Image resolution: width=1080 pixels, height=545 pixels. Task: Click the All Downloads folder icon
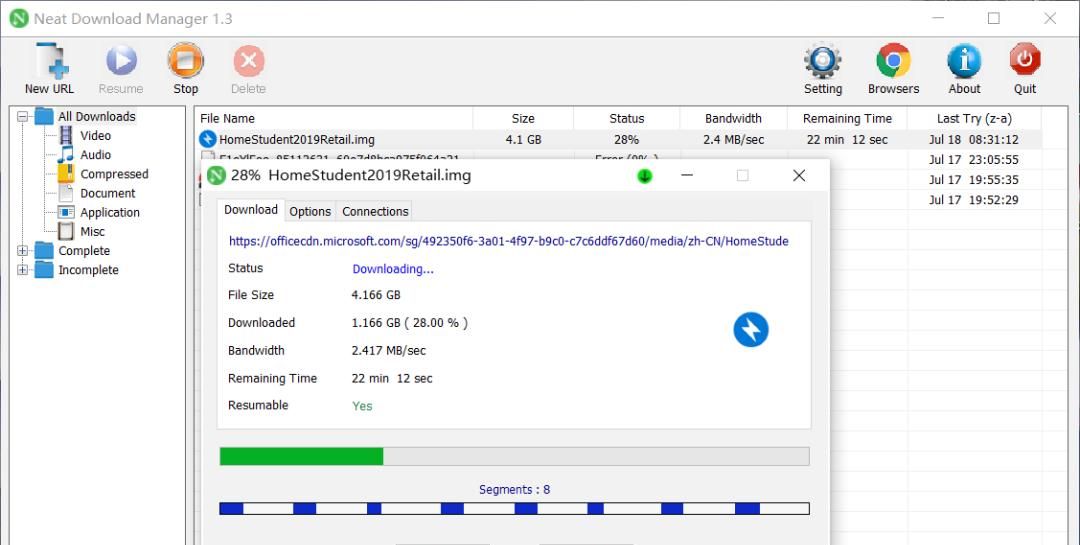pyautogui.click(x=44, y=116)
